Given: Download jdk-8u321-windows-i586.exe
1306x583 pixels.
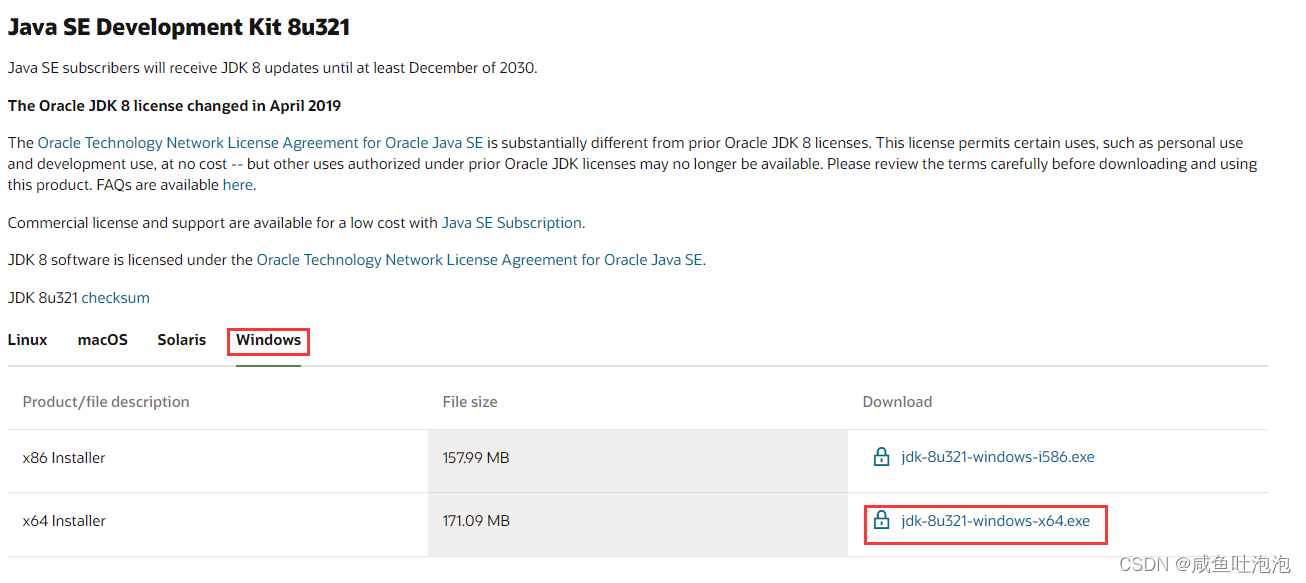Looking at the screenshot, I should (997, 457).
